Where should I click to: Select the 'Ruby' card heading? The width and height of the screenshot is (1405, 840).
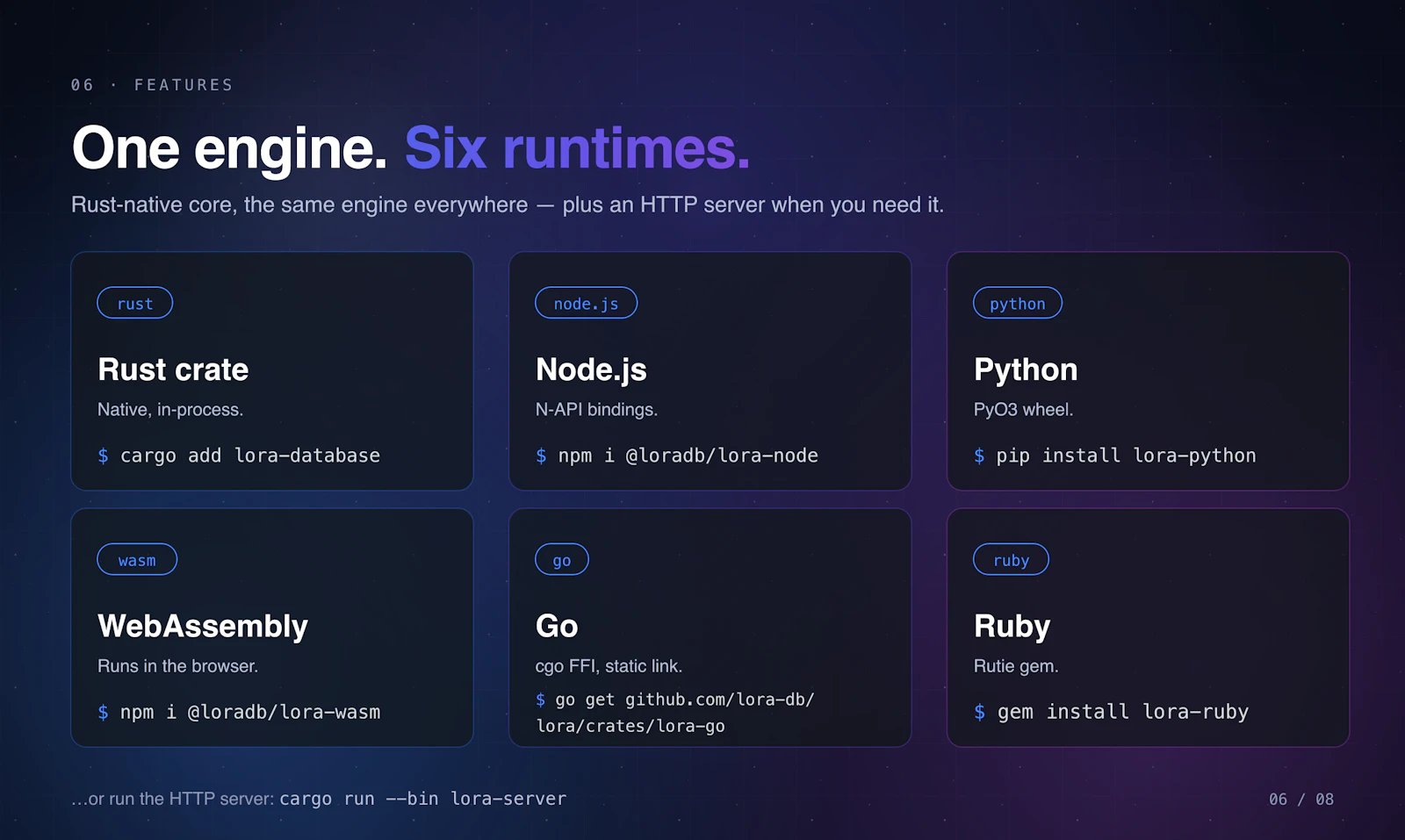[x=1012, y=626]
